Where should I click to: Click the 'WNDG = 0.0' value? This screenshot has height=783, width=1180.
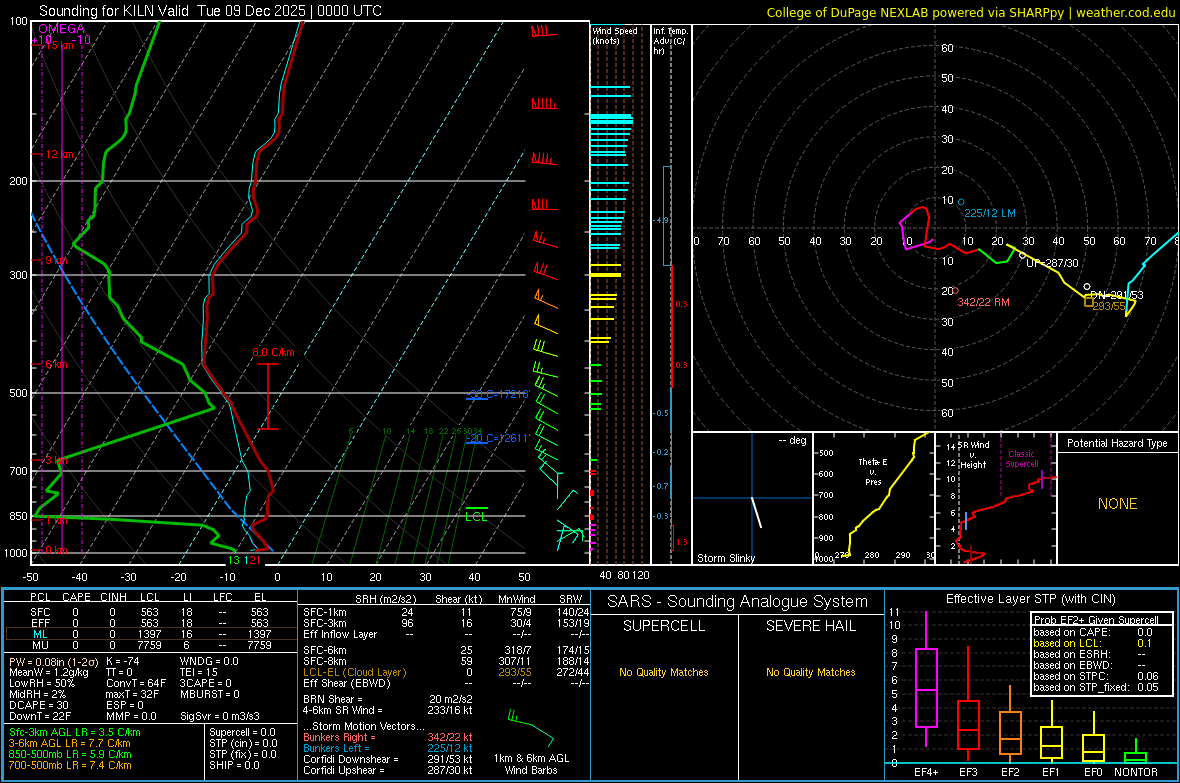click(208, 661)
